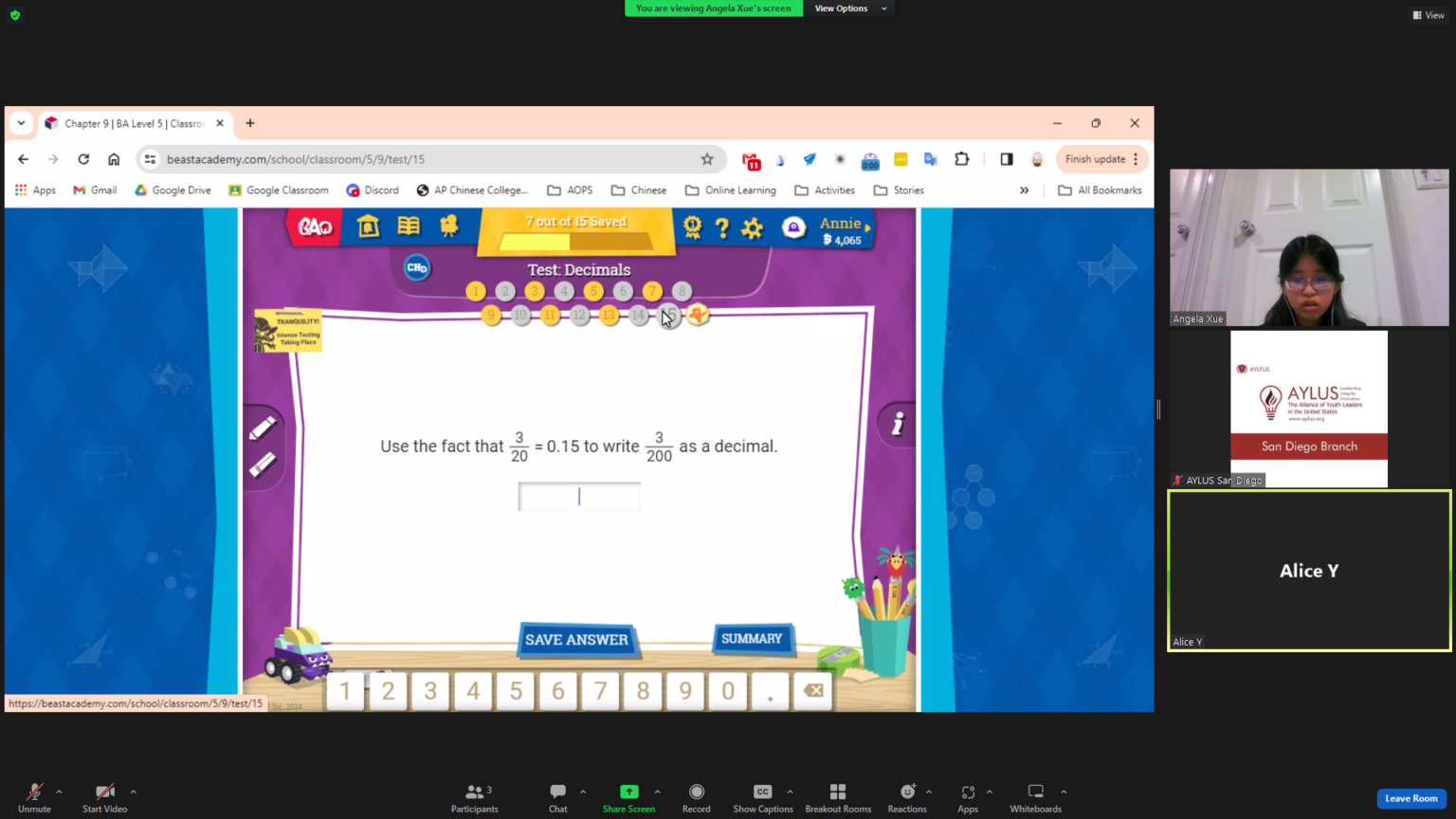Open the Stories bookmark folder
The width and height of the screenshot is (1456, 819).
(x=899, y=191)
